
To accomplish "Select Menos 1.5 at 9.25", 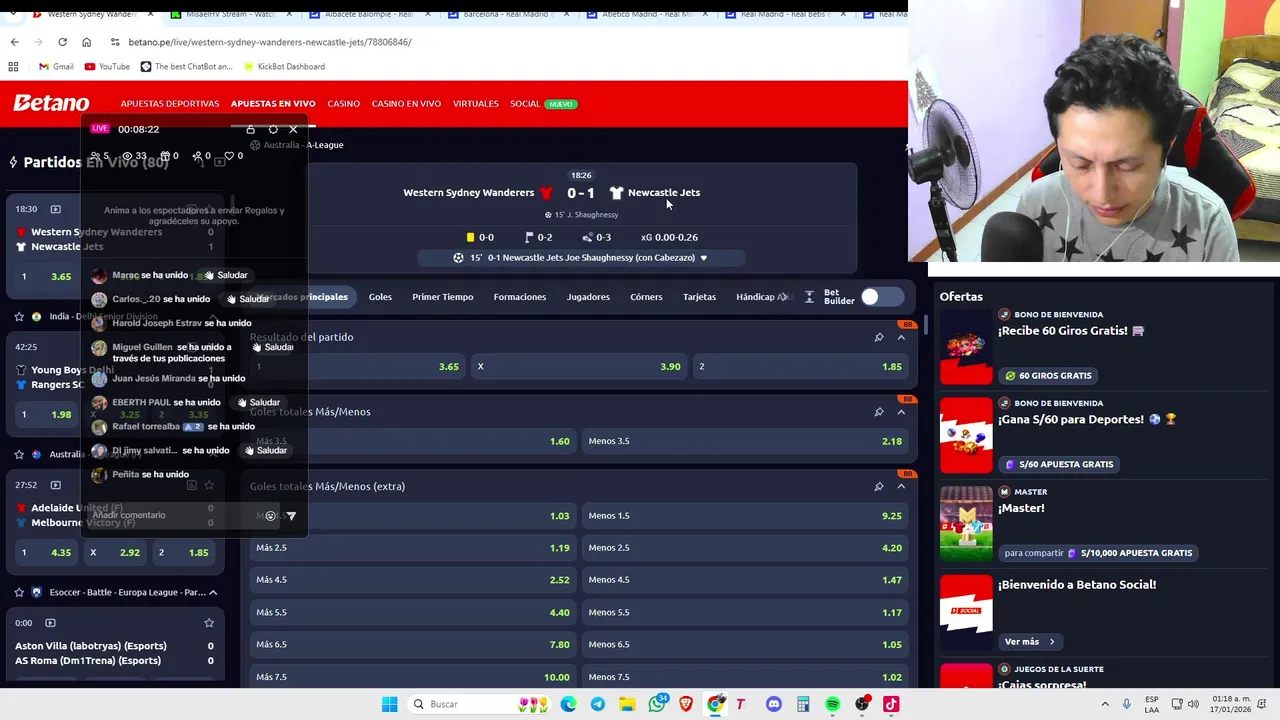I will pyautogui.click(x=745, y=516).
